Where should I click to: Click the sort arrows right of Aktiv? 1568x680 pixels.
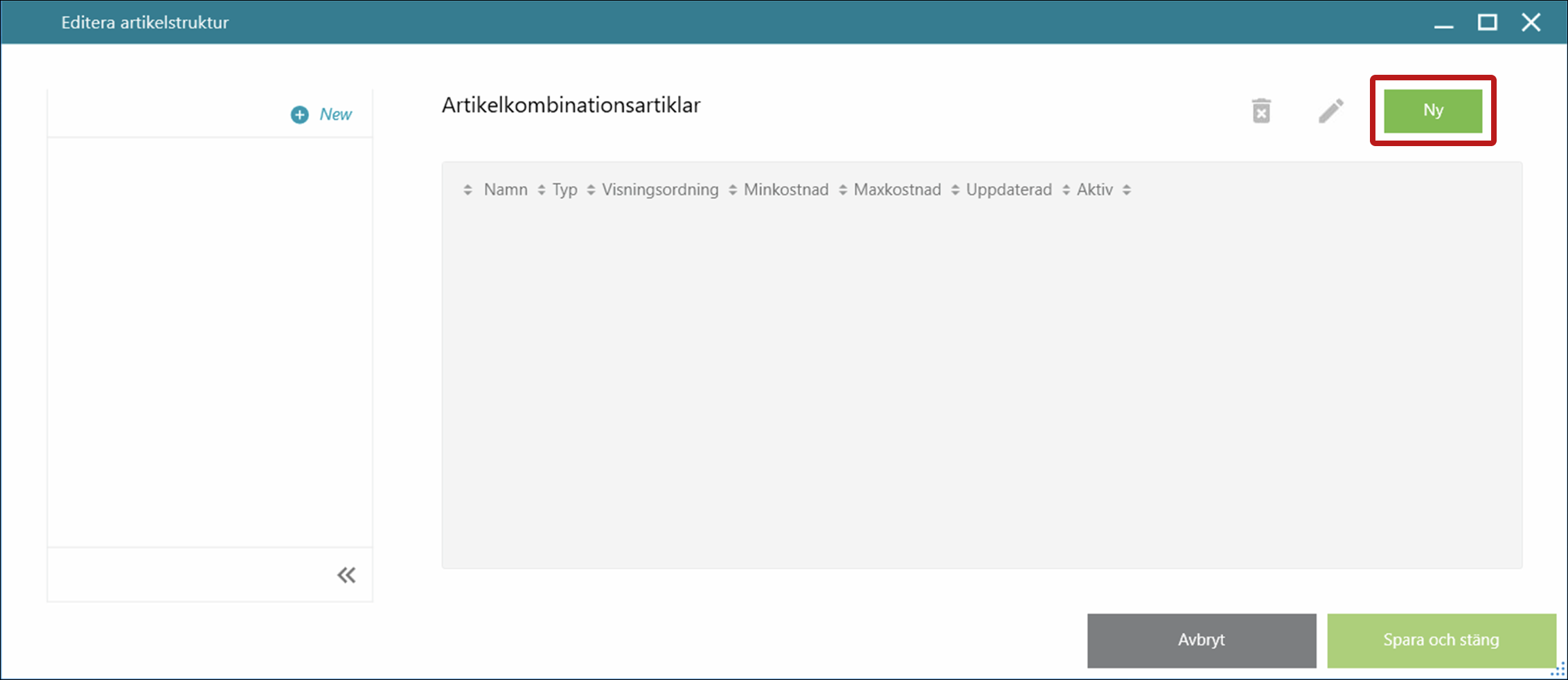click(x=1127, y=190)
